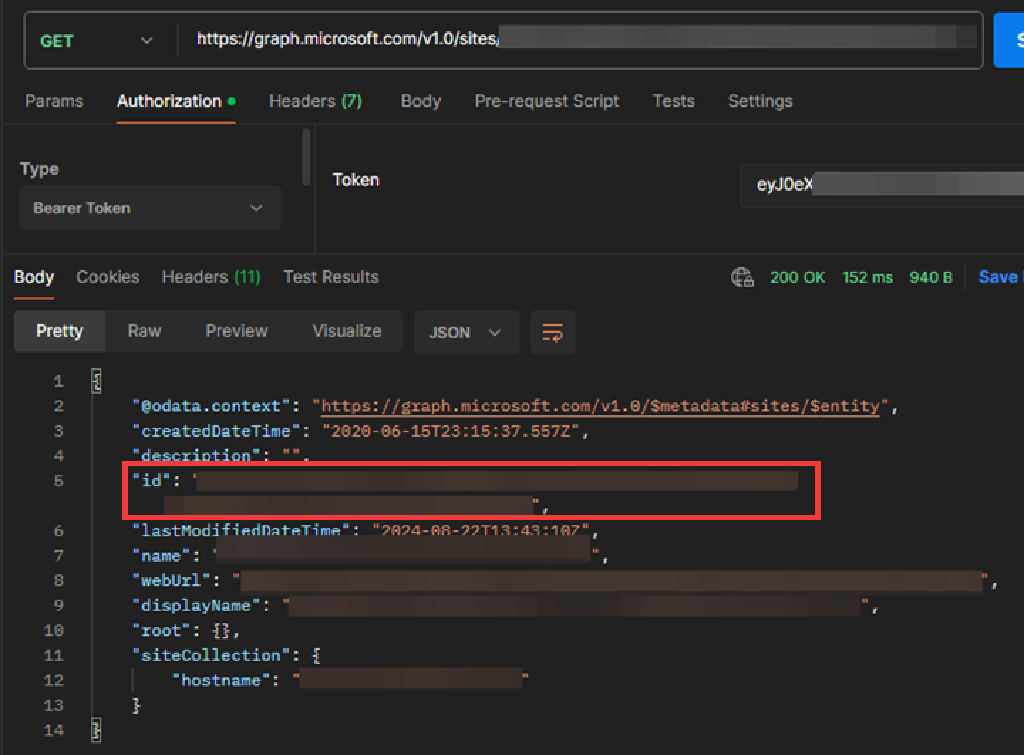The image size is (1024, 755).
Task: Switch to the Headers (7) request tab
Action: tap(315, 100)
